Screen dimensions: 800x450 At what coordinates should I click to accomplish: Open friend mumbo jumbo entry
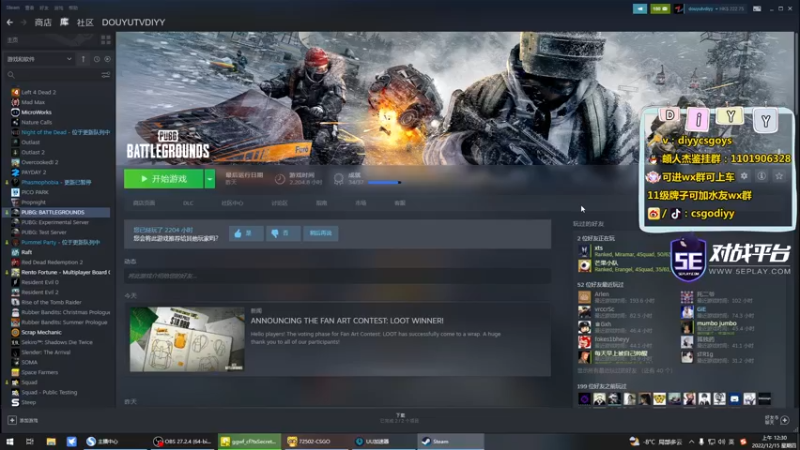pyautogui.click(x=717, y=327)
